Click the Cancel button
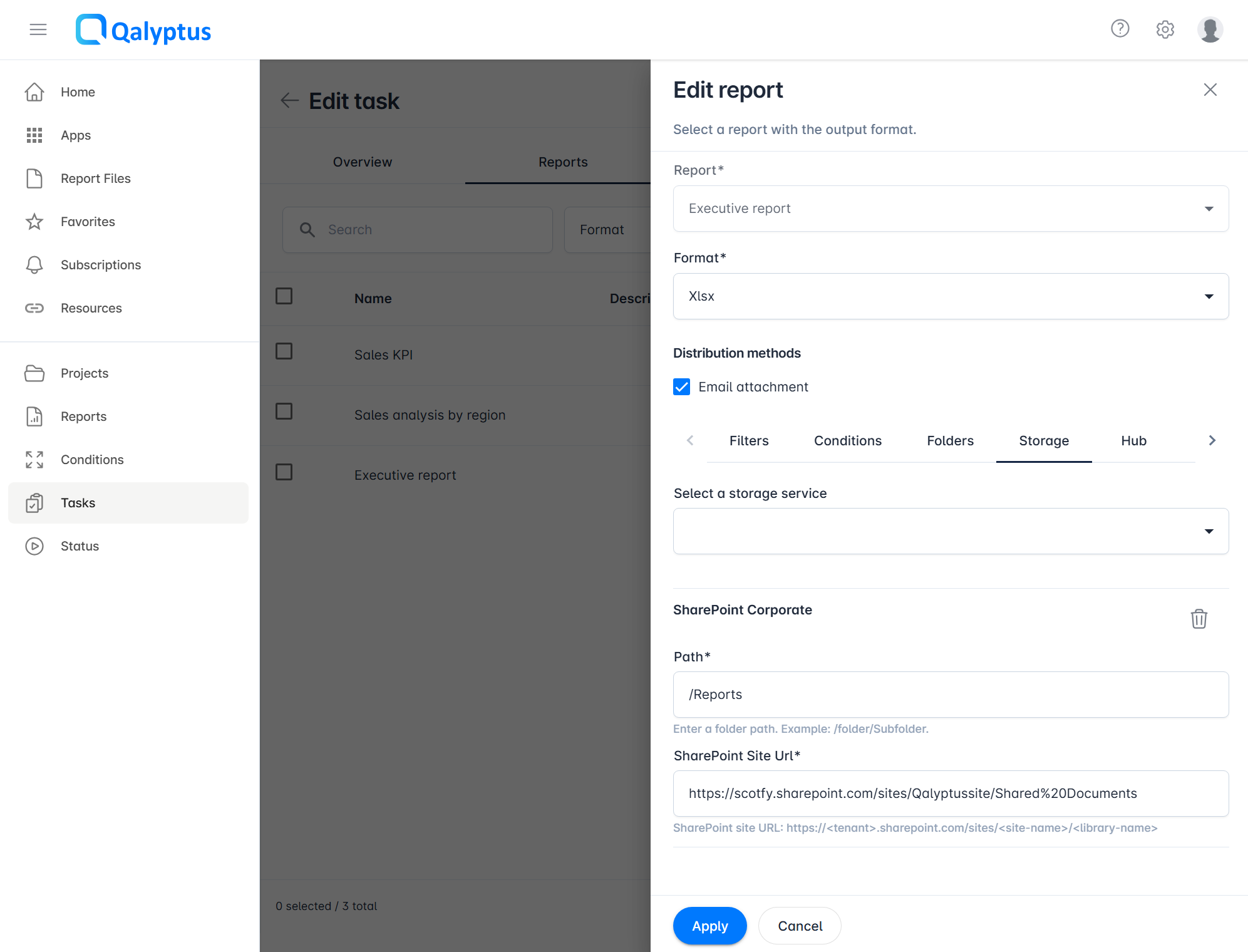The image size is (1248, 952). coord(799,926)
